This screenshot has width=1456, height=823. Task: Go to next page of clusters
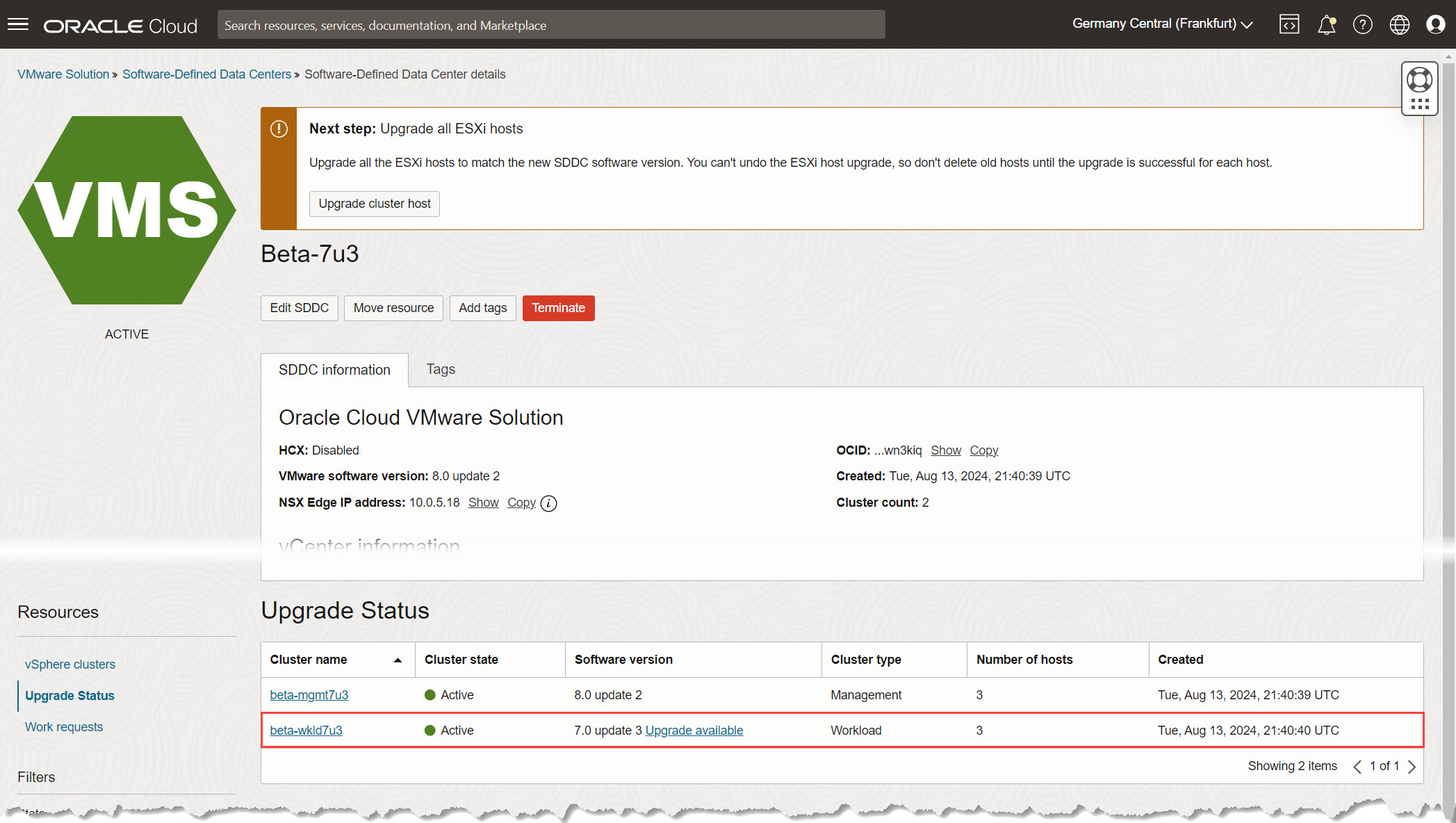(x=1412, y=767)
